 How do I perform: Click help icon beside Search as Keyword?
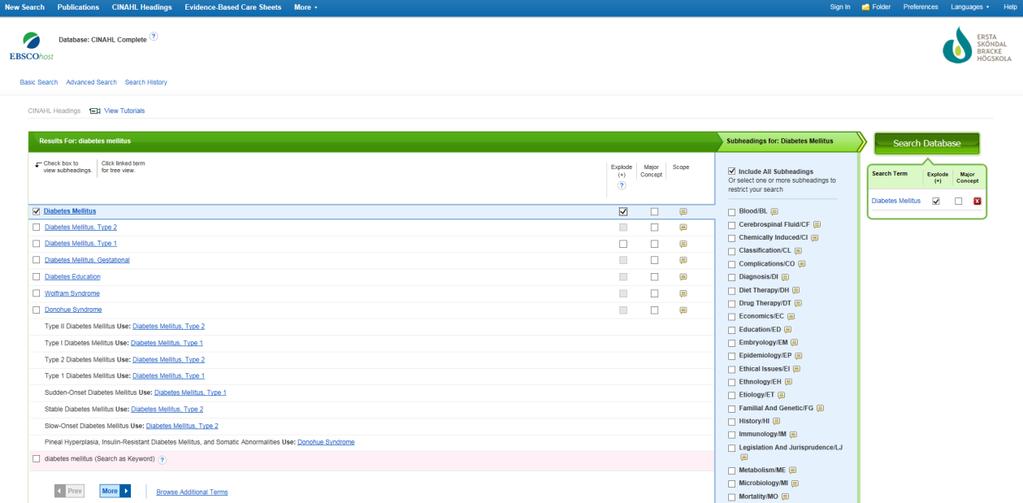coord(162,459)
